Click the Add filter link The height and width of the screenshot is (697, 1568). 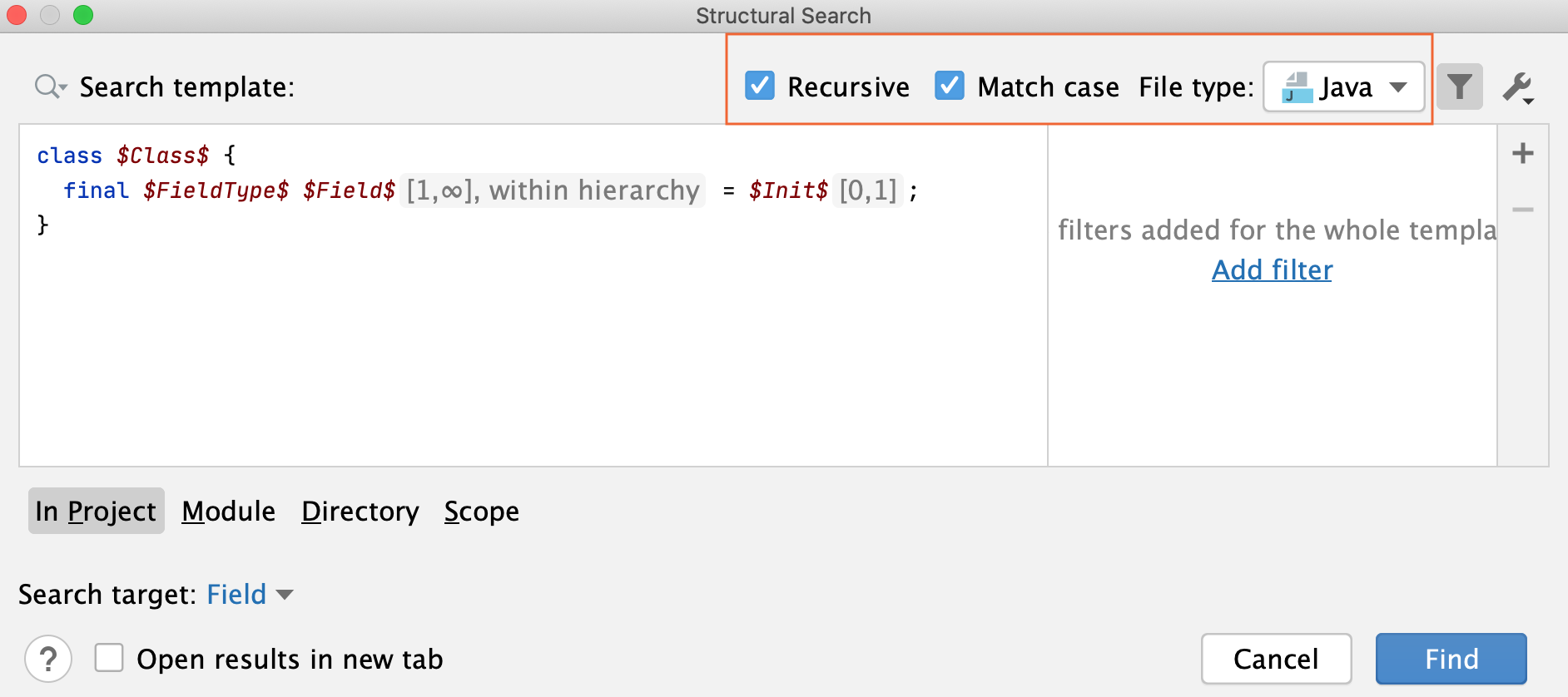click(x=1271, y=269)
